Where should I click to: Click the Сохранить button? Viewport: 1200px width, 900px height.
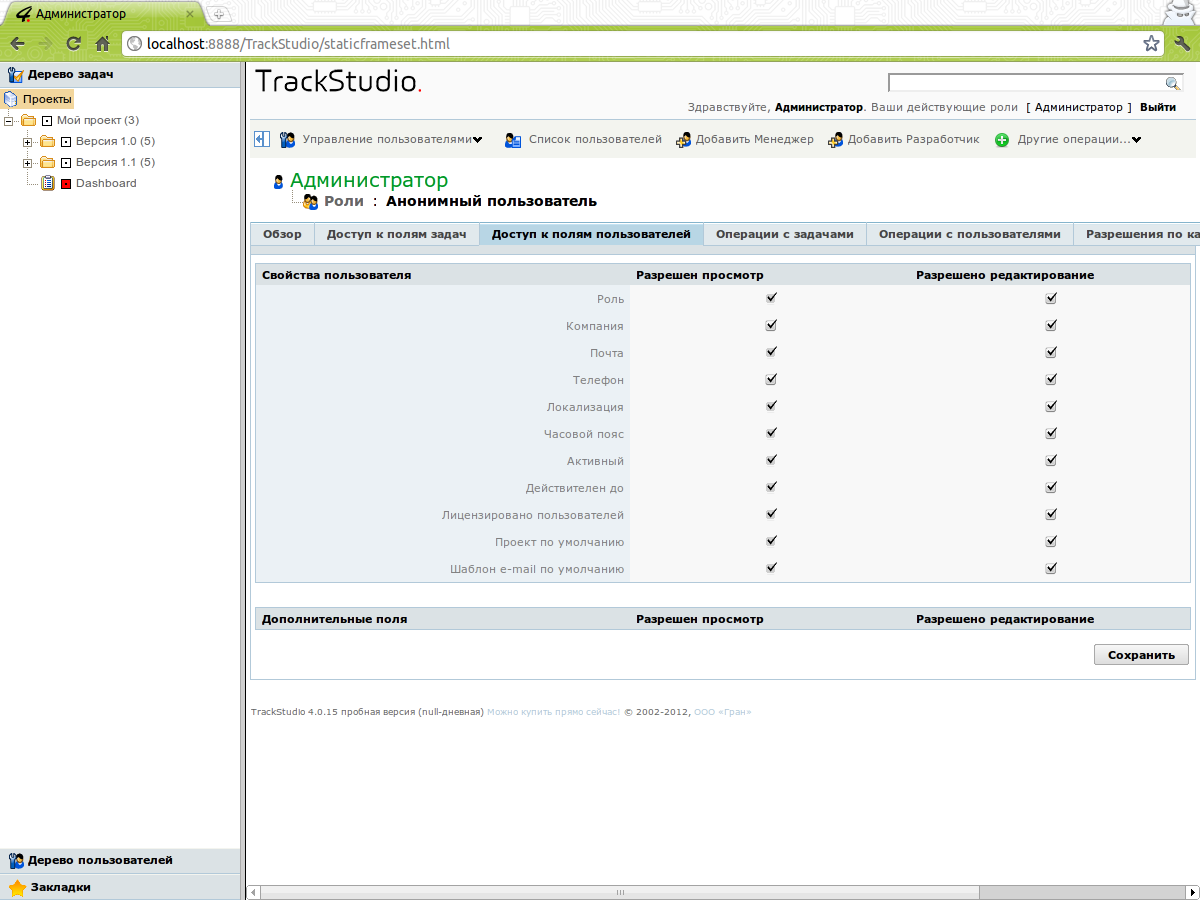(x=1141, y=655)
